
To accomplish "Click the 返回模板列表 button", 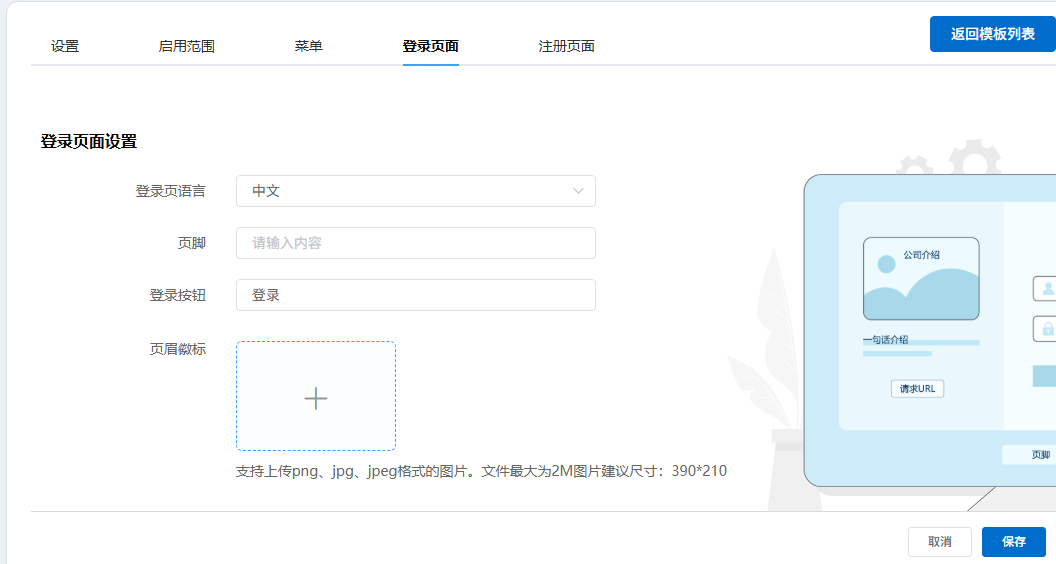I will pos(992,34).
